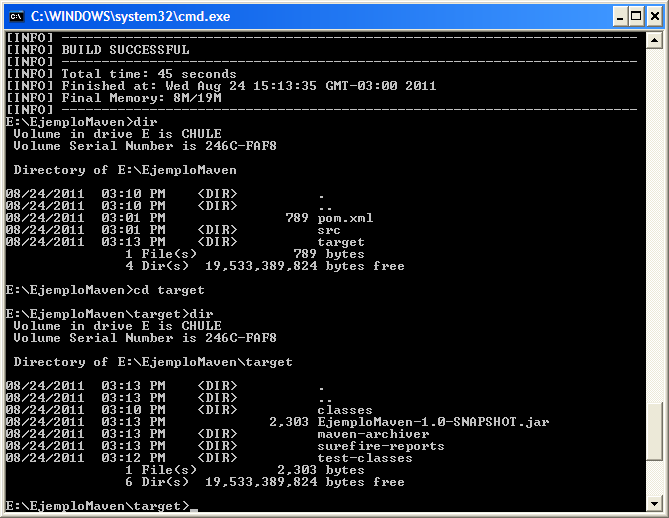Maximize the cmd.exe window
The height and width of the screenshot is (518, 669).
point(636,17)
